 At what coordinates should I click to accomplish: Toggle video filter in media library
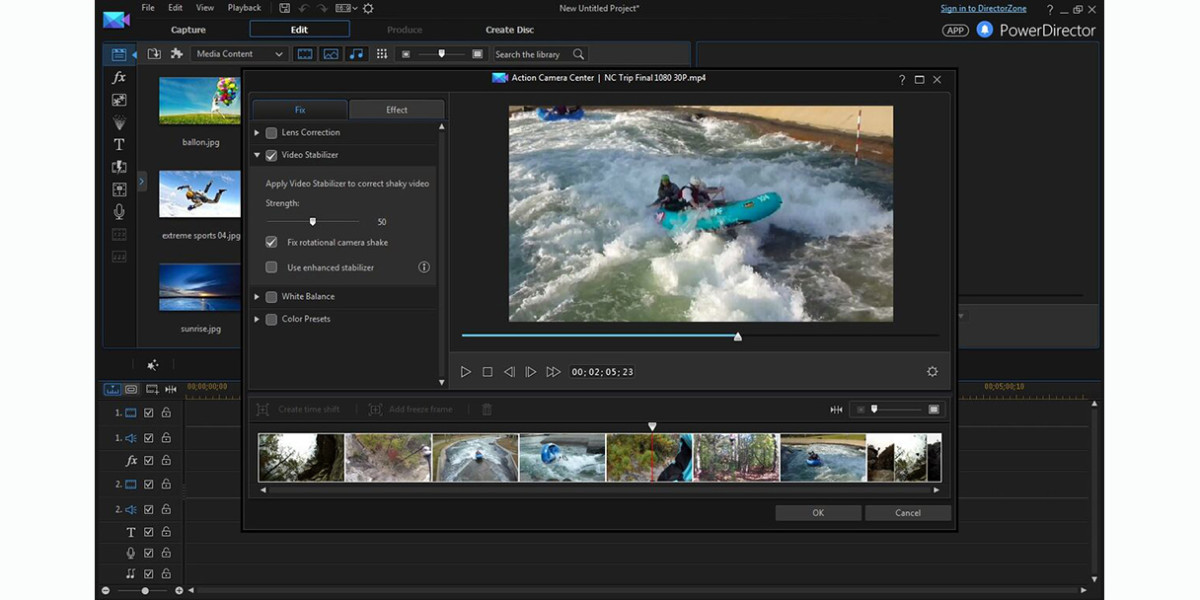point(305,54)
